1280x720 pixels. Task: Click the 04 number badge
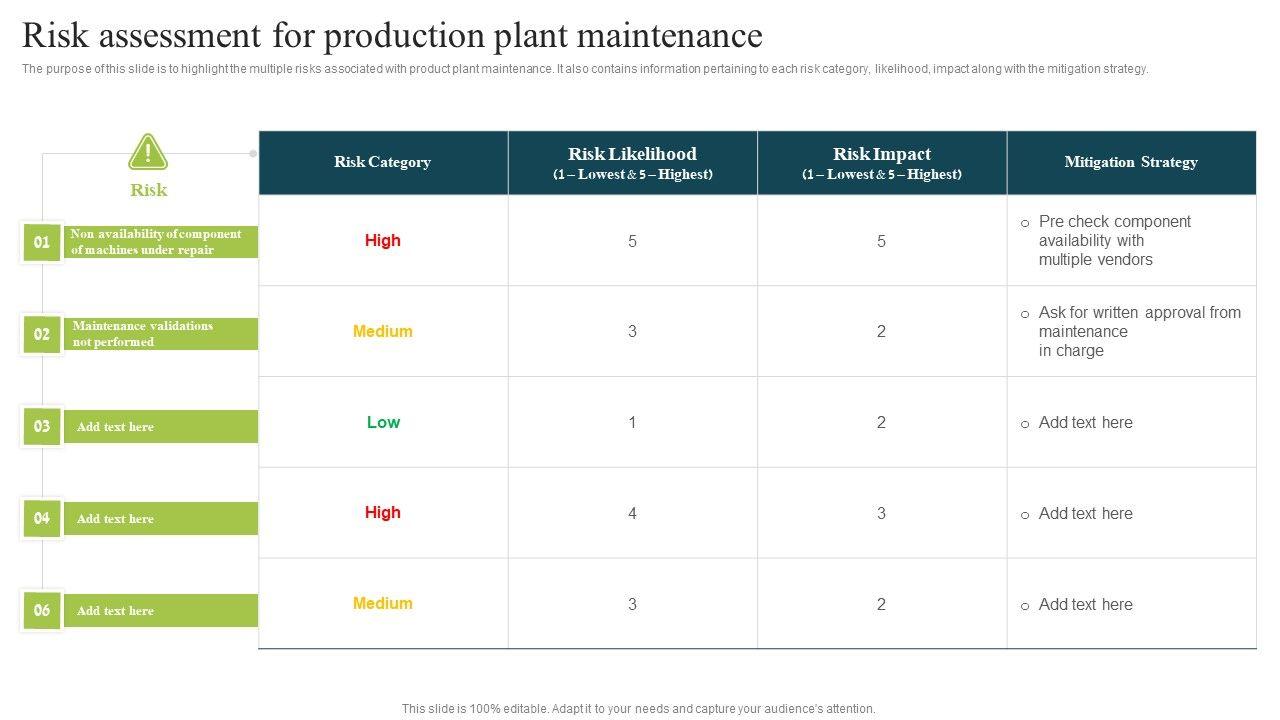pyautogui.click(x=42, y=518)
